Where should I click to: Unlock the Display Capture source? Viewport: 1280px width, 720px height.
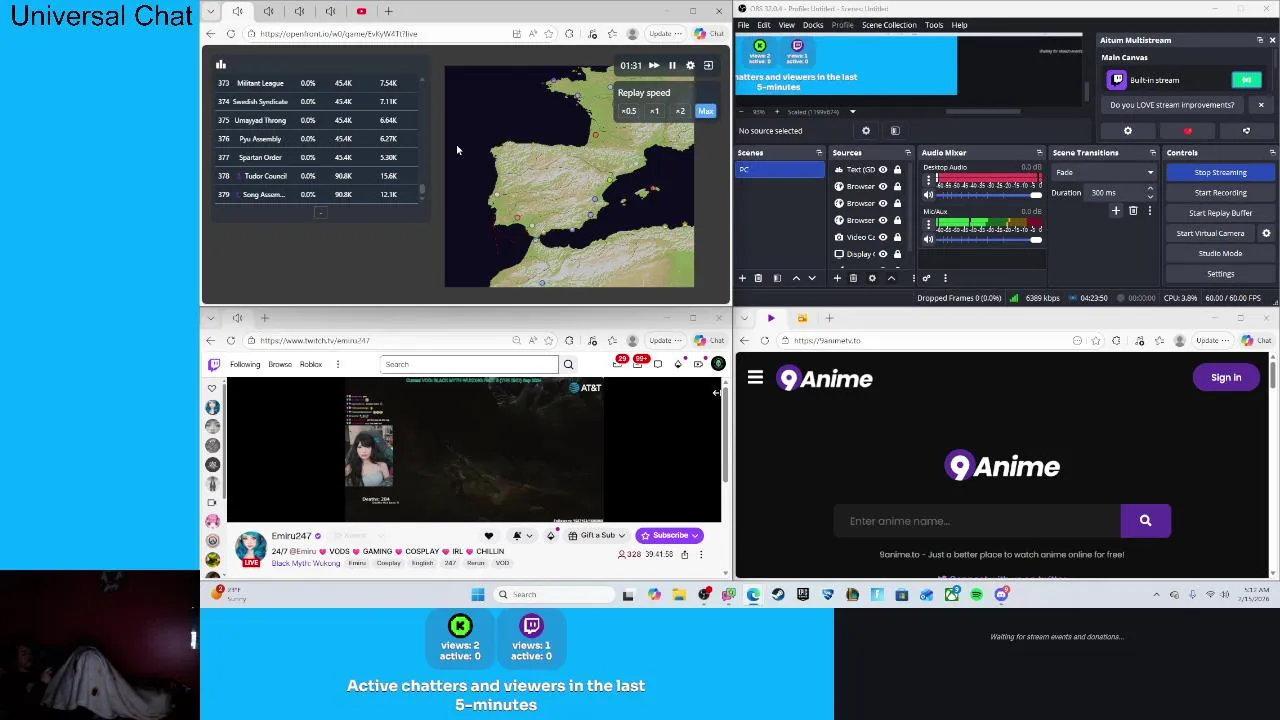tap(897, 254)
